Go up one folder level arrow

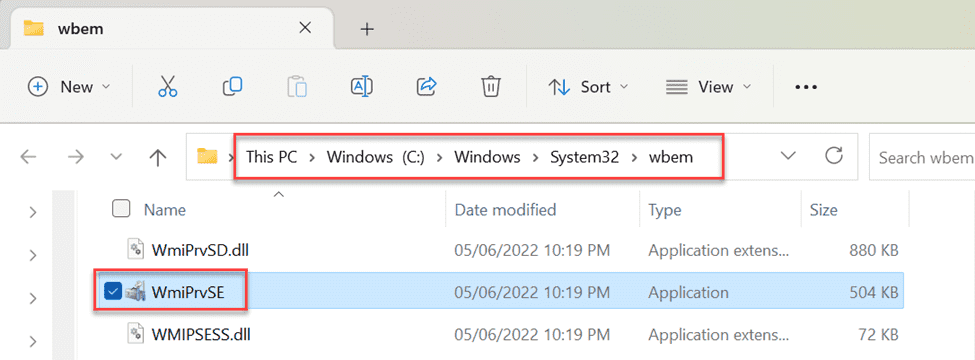pos(158,157)
